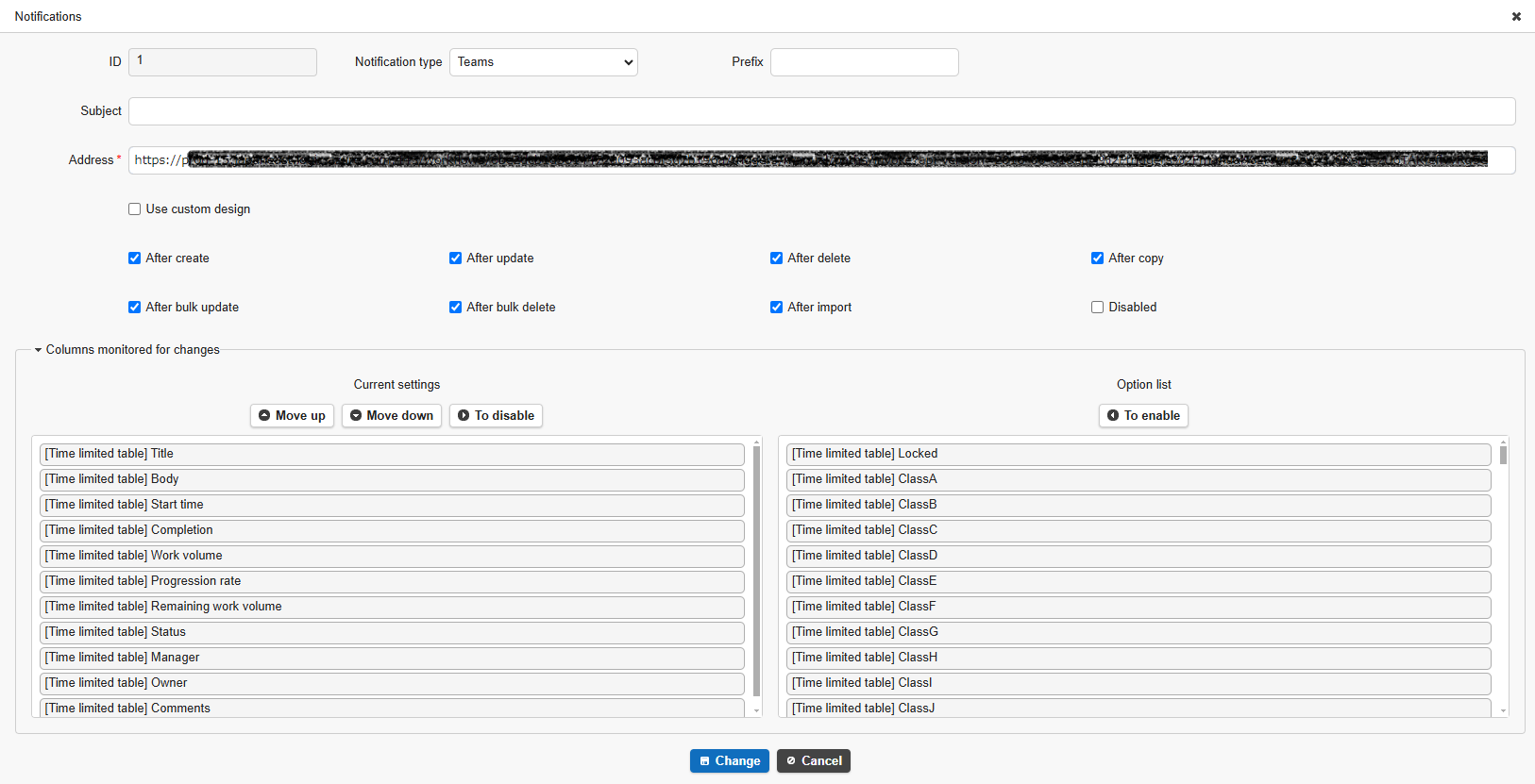
Task: Focus the Prefix input field
Action: (864, 62)
